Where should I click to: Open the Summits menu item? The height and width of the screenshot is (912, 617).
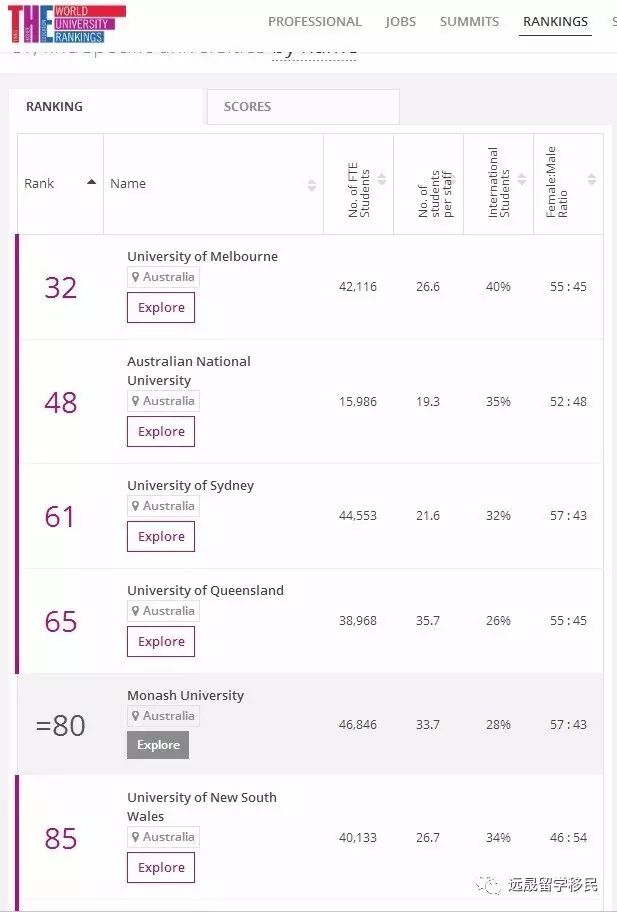coord(470,22)
